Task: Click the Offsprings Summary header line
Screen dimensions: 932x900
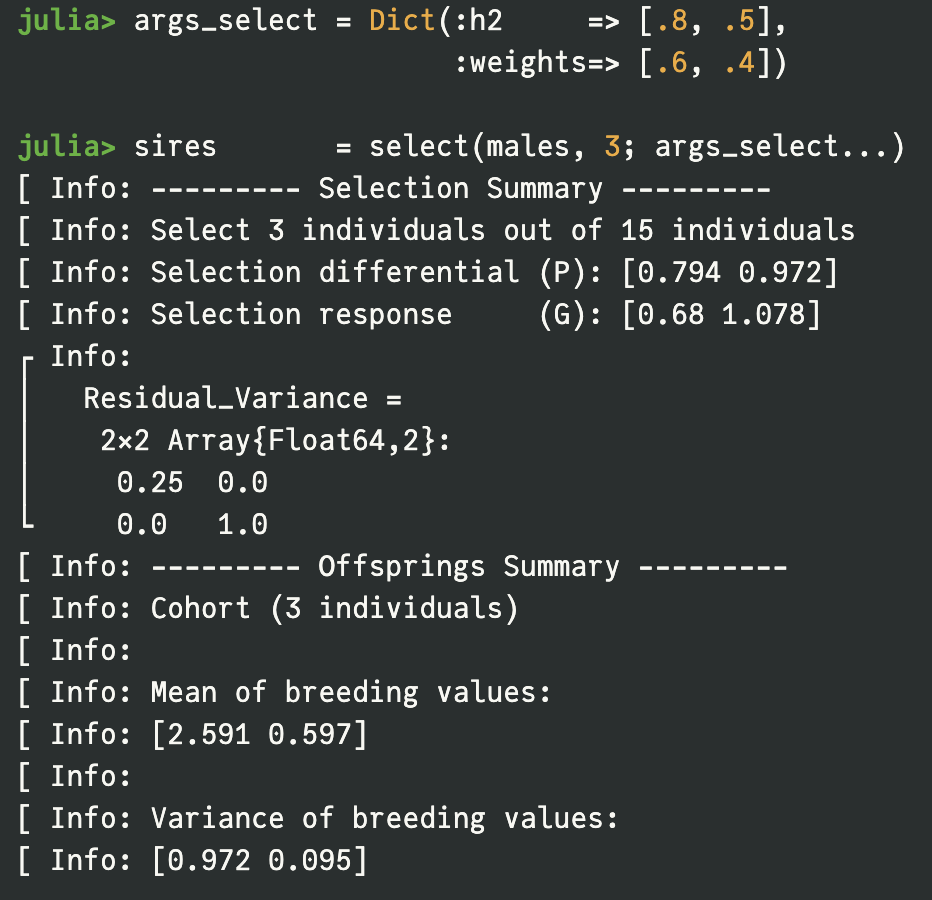Action: coord(468,567)
